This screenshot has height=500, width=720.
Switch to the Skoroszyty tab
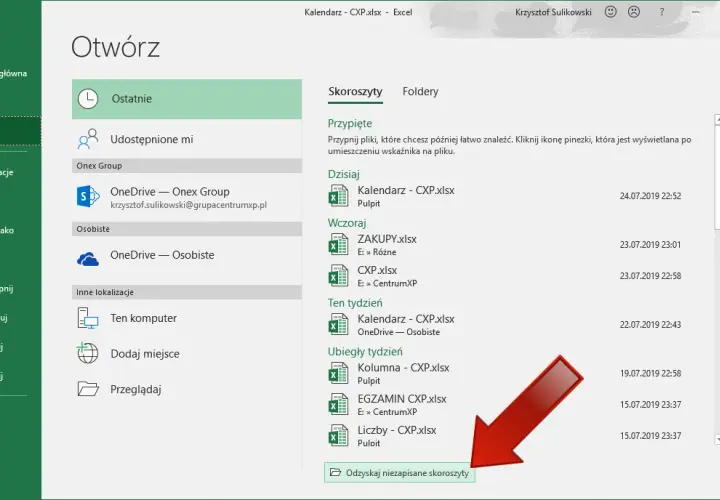(355, 91)
